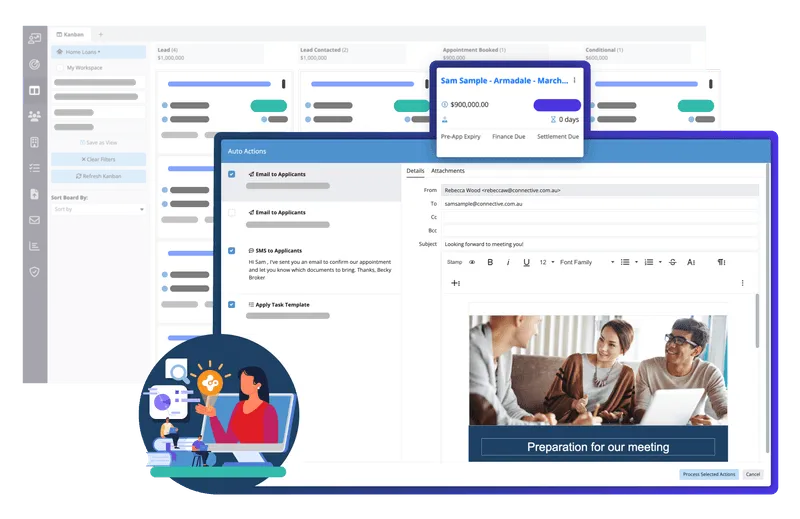Click the Stamp toolbar item
Viewport: 800px width, 519px height.
454,262
